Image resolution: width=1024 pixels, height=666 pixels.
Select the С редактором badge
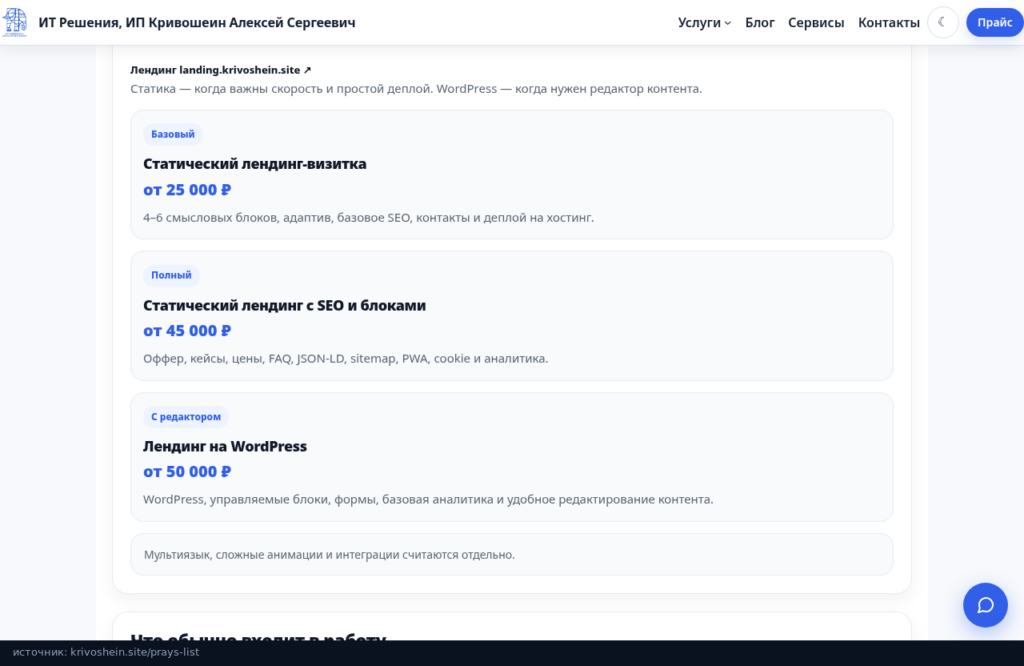tap(186, 417)
